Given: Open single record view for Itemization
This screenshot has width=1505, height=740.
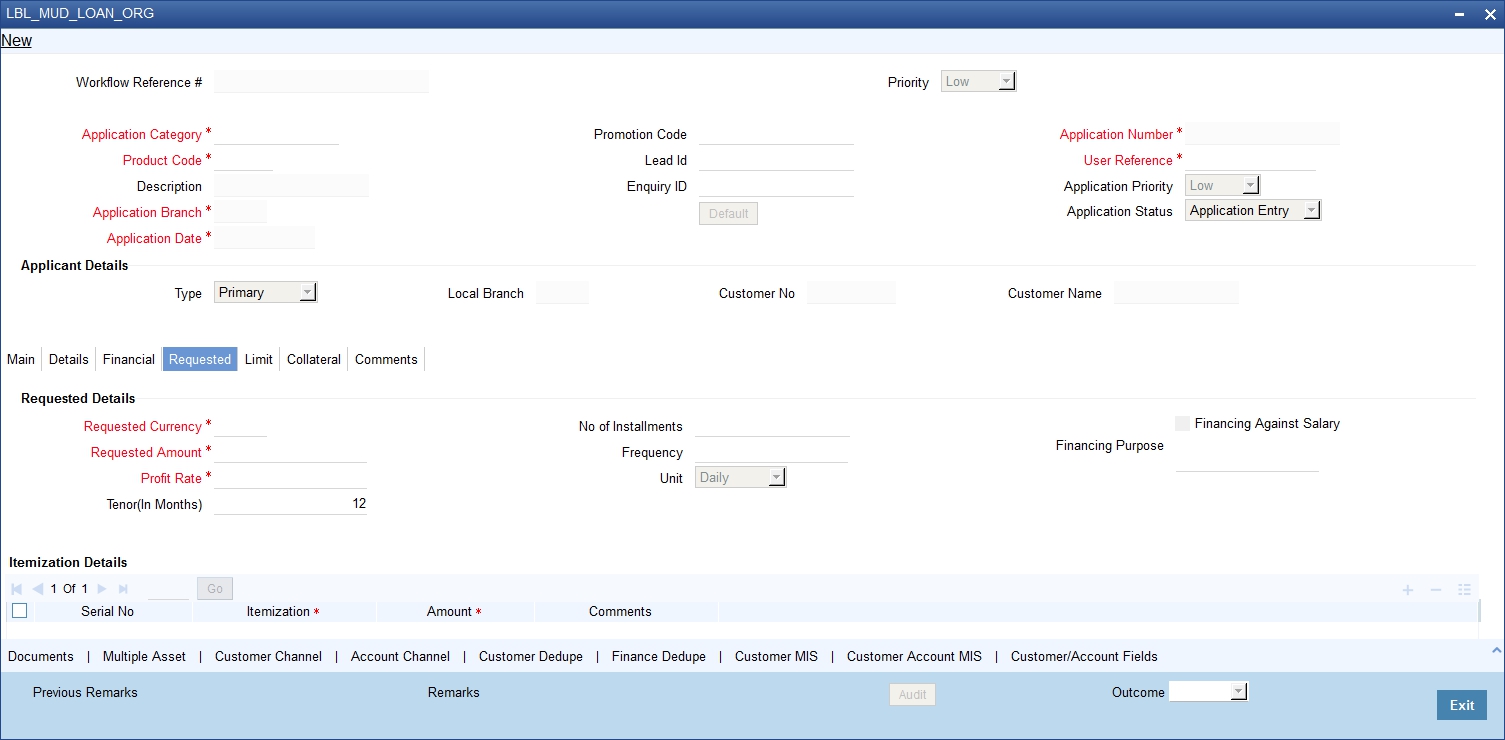Looking at the screenshot, I should point(1464,590).
